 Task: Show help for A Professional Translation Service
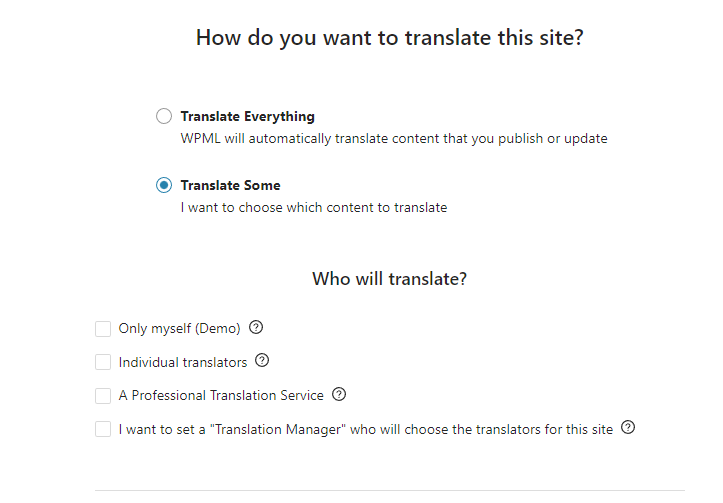339,394
